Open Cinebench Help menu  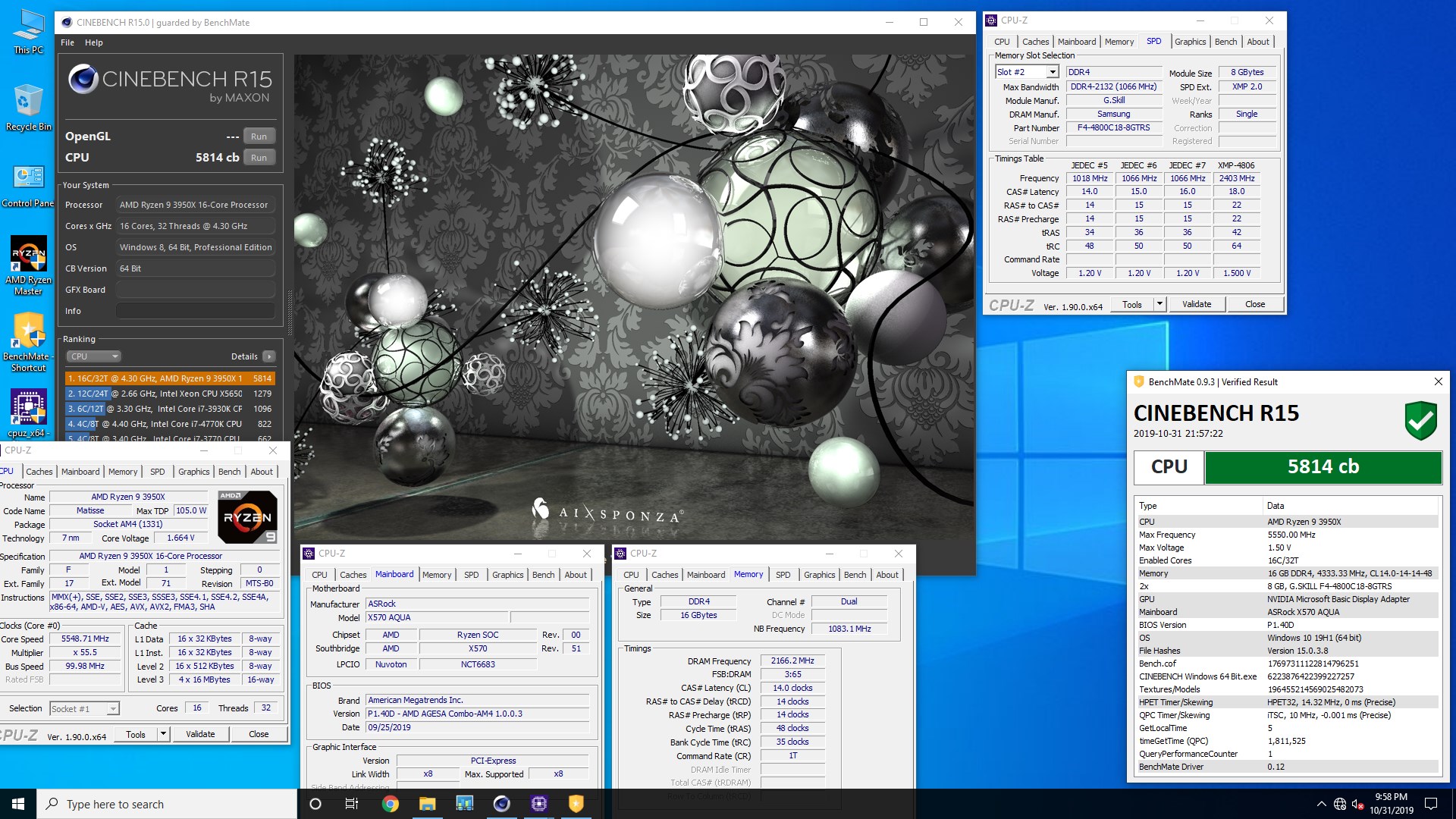[93, 42]
